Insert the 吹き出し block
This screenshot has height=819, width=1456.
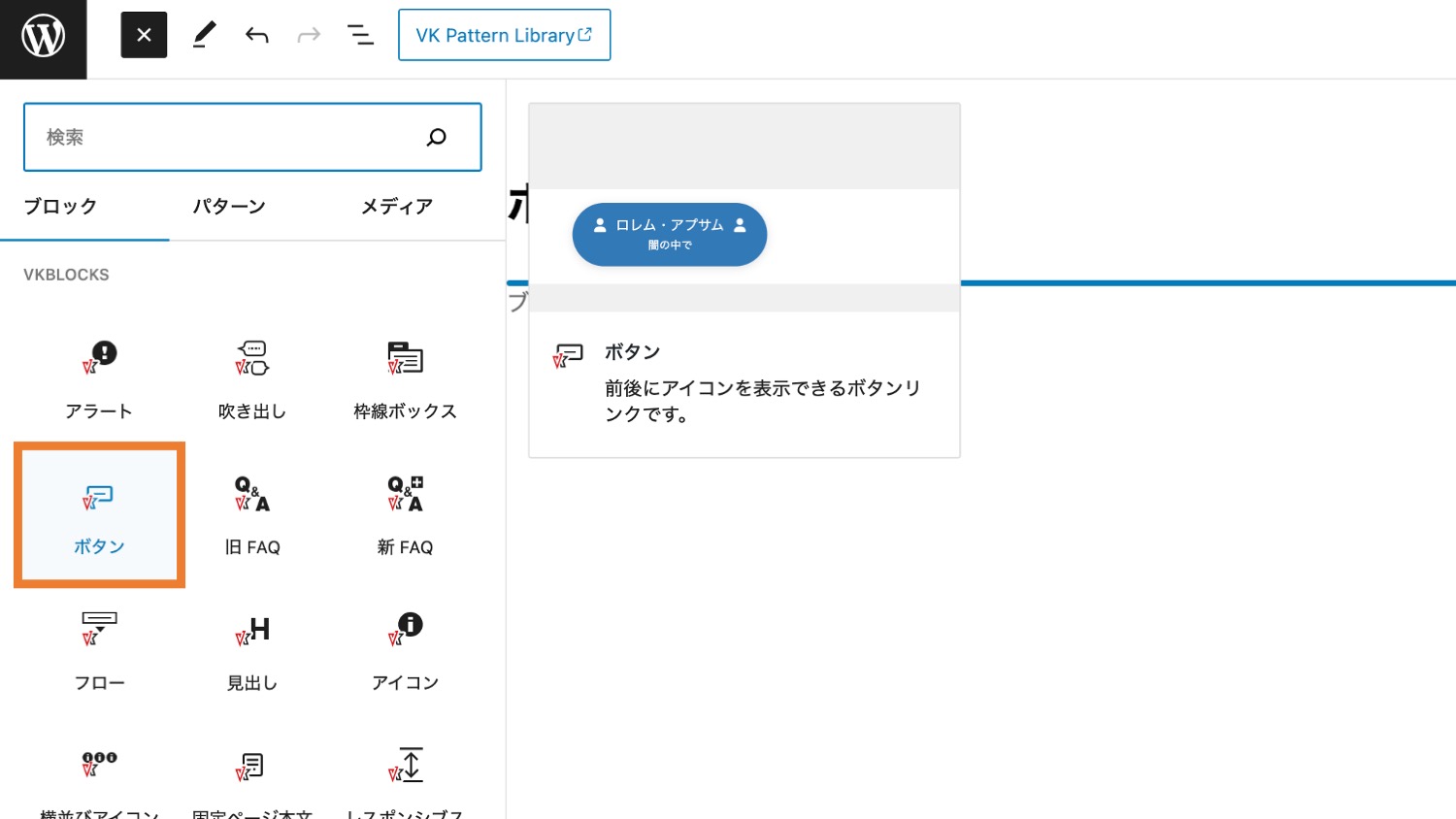click(x=251, y=378)
